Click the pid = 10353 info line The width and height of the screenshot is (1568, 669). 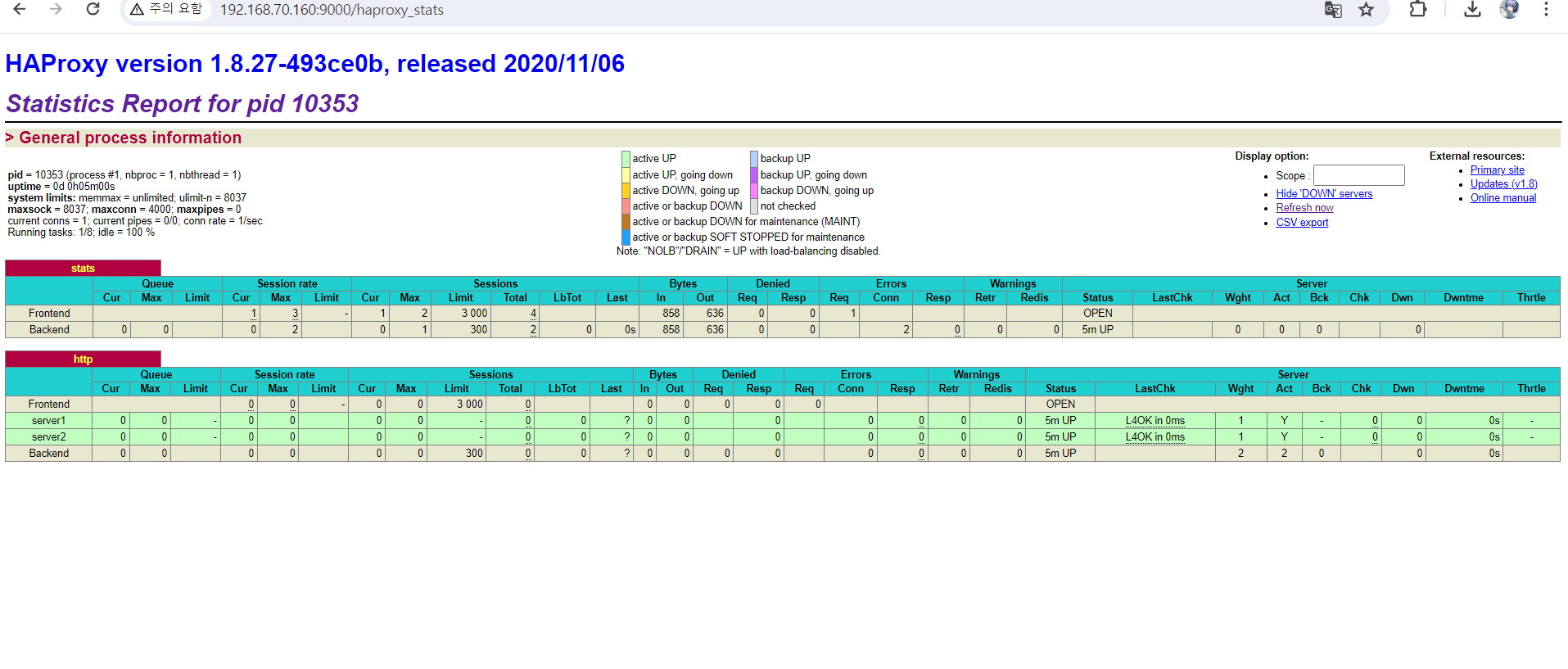click(x=124, y=175)
